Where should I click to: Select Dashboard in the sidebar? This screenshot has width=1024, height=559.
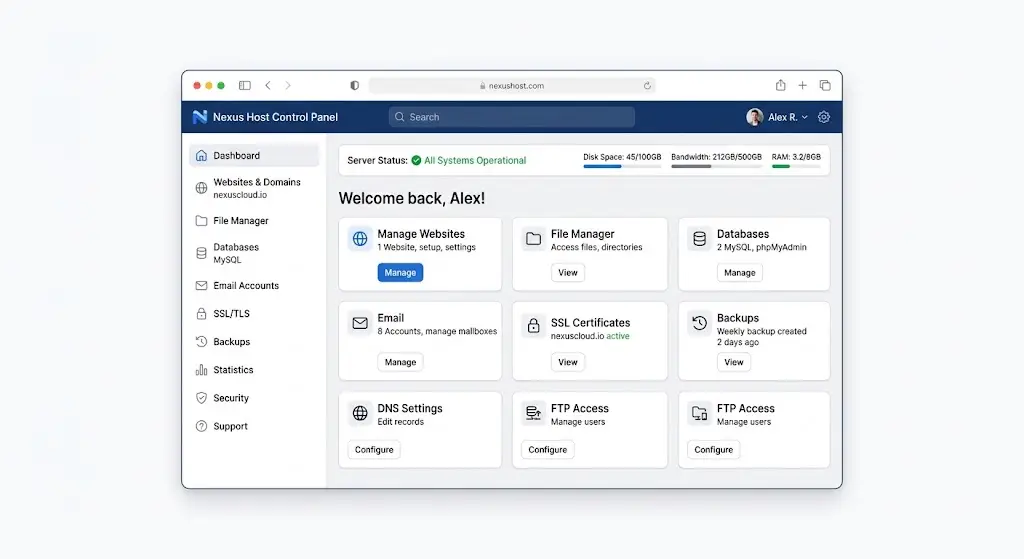(x=254, y=155)
